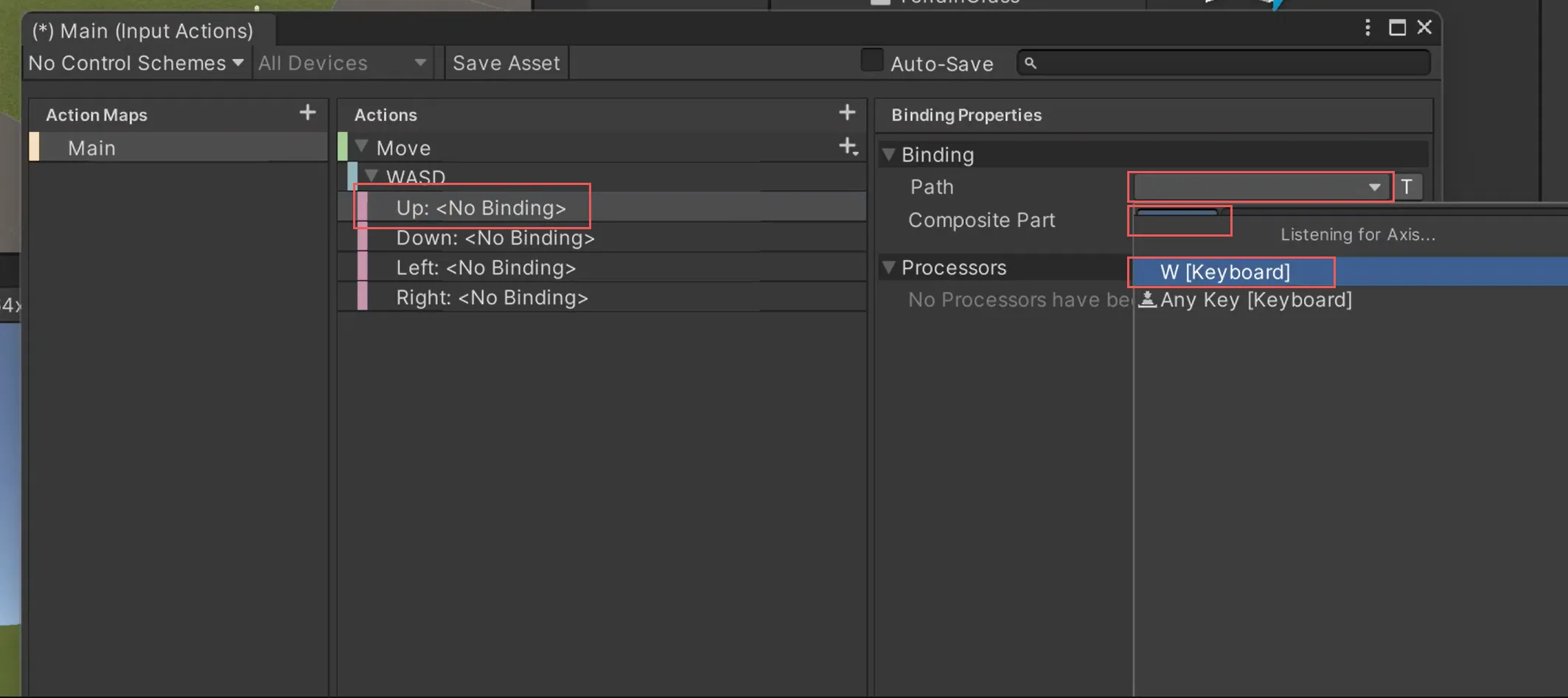Image resolution: width=1568 pixels, height=698 pixels.
Task: Collapse the WASD composite
Action: pos(372,176)
